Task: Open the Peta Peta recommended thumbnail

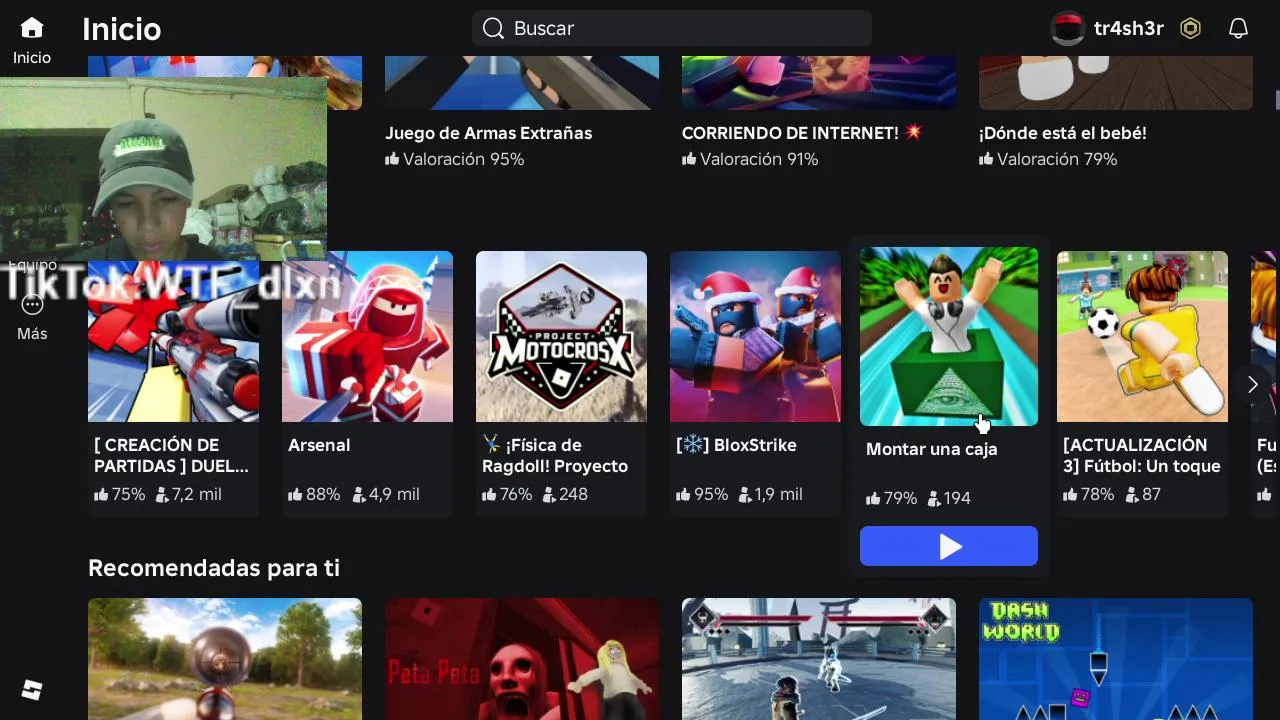Action: (522, 658)
